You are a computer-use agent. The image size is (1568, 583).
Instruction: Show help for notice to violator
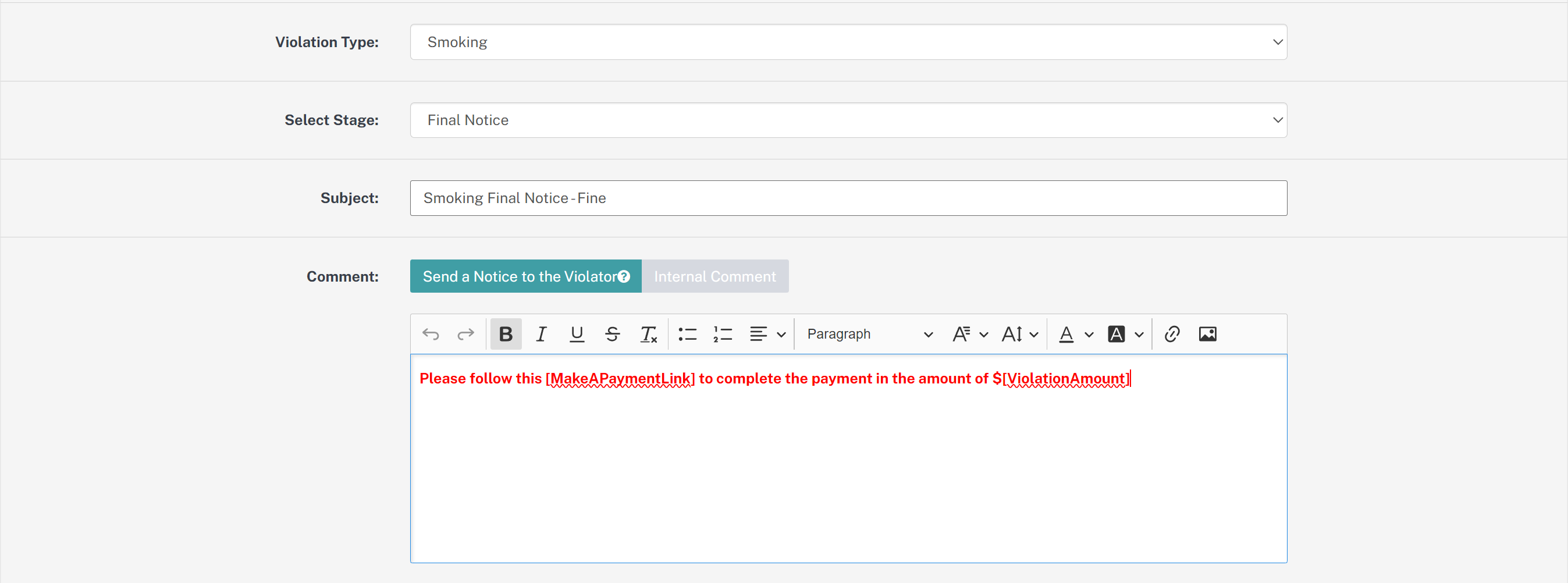click(x=624, y=277)
